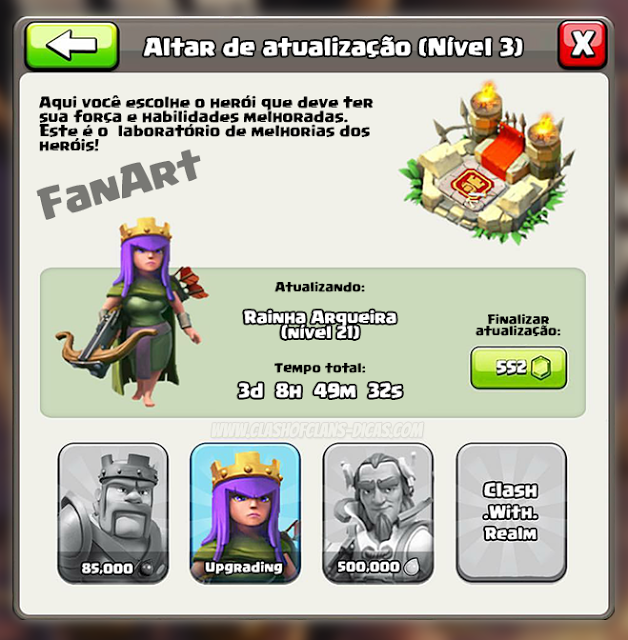
Task: Go back with the green arrow button
Action: [x=72, y=45]
